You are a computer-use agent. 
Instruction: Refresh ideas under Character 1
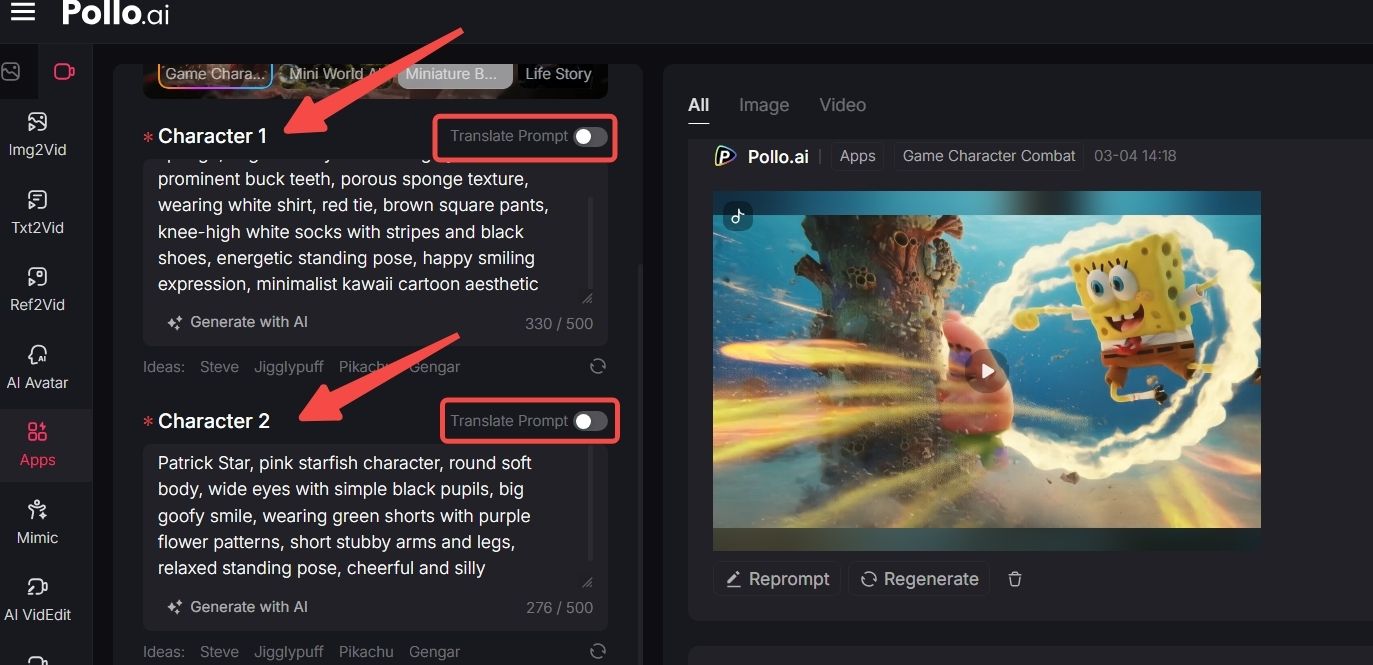(598, 366)
